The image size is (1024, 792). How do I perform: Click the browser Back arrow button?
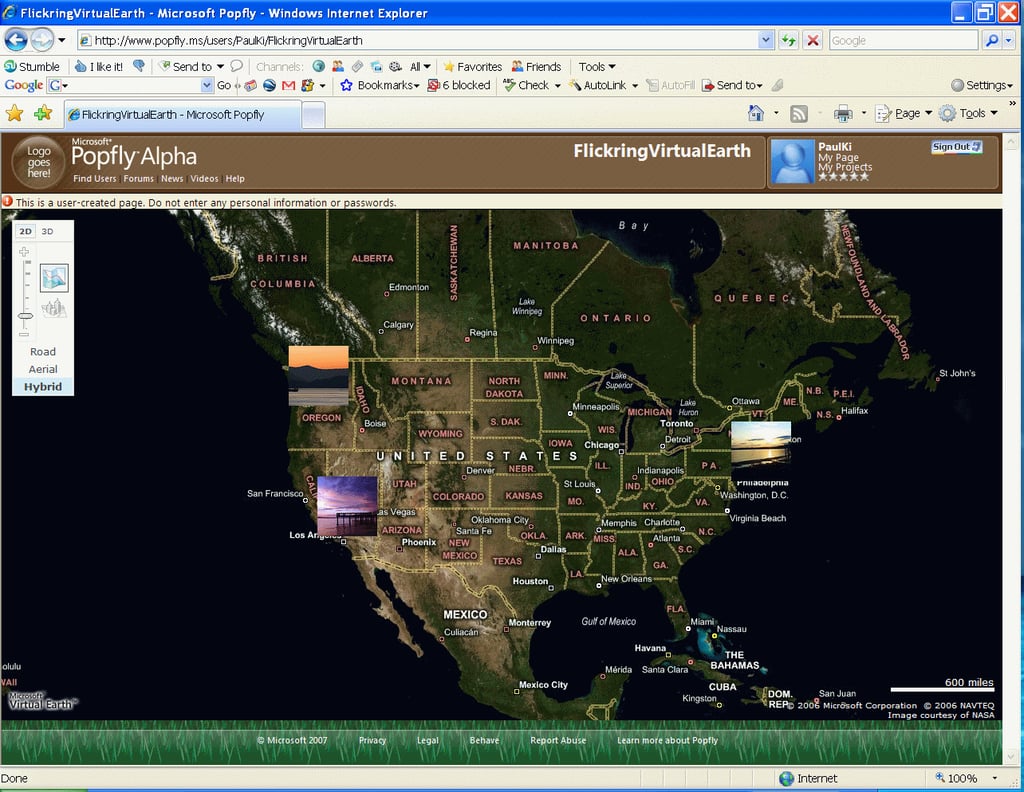16,40
